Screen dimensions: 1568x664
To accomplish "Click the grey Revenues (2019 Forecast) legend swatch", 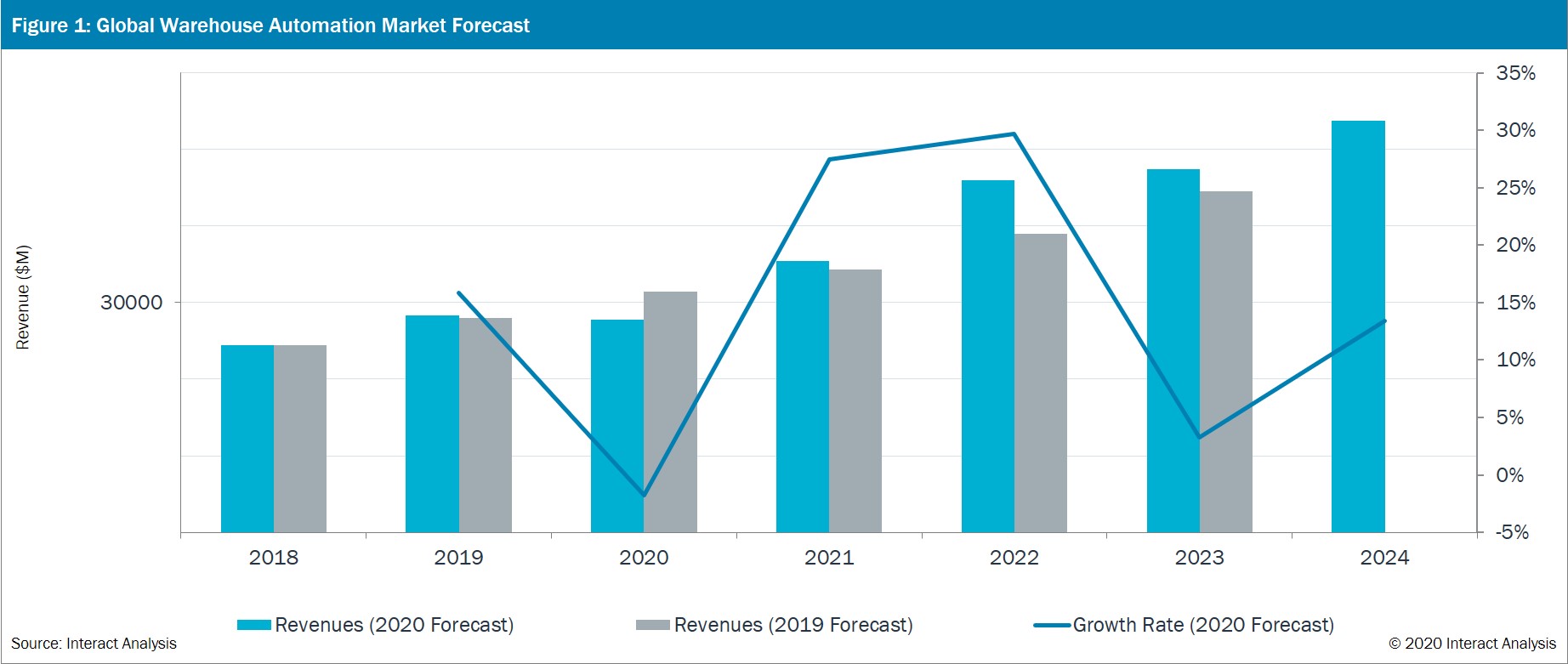I will click(x=652, y=625).
